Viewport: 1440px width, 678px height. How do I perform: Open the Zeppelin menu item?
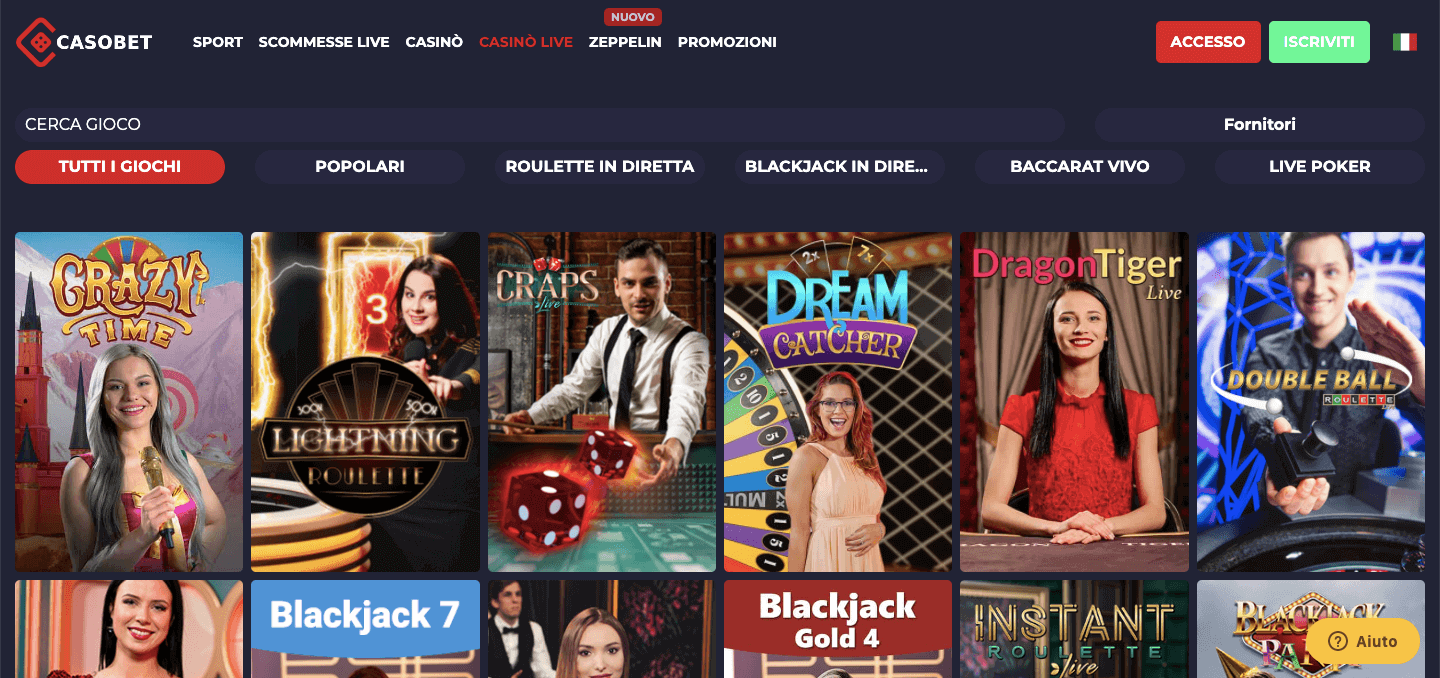tap(625, 42)
